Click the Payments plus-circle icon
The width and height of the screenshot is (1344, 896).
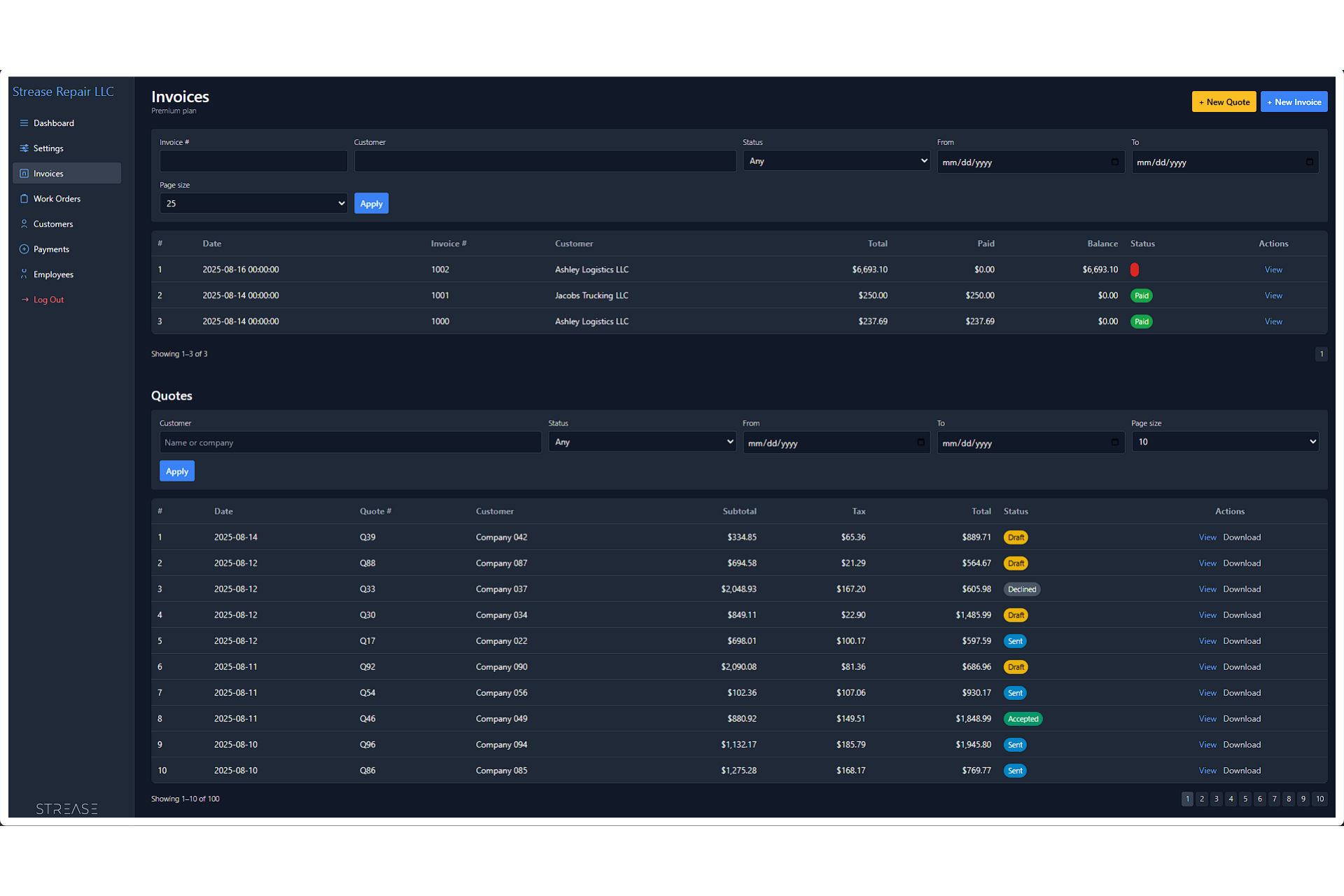tap(24, 249)
